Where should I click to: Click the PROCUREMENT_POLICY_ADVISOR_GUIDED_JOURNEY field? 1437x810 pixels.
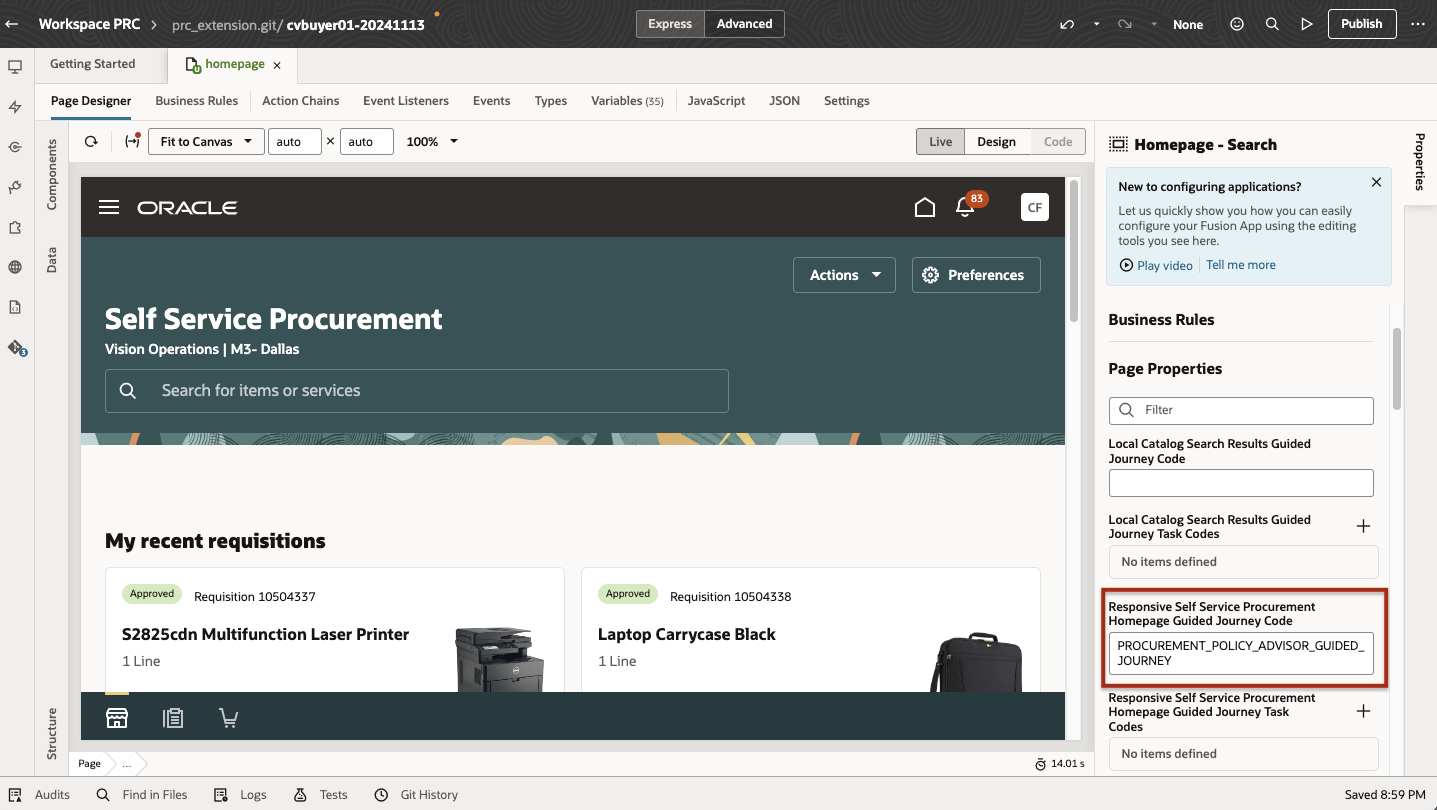(x=1241, y=653)
